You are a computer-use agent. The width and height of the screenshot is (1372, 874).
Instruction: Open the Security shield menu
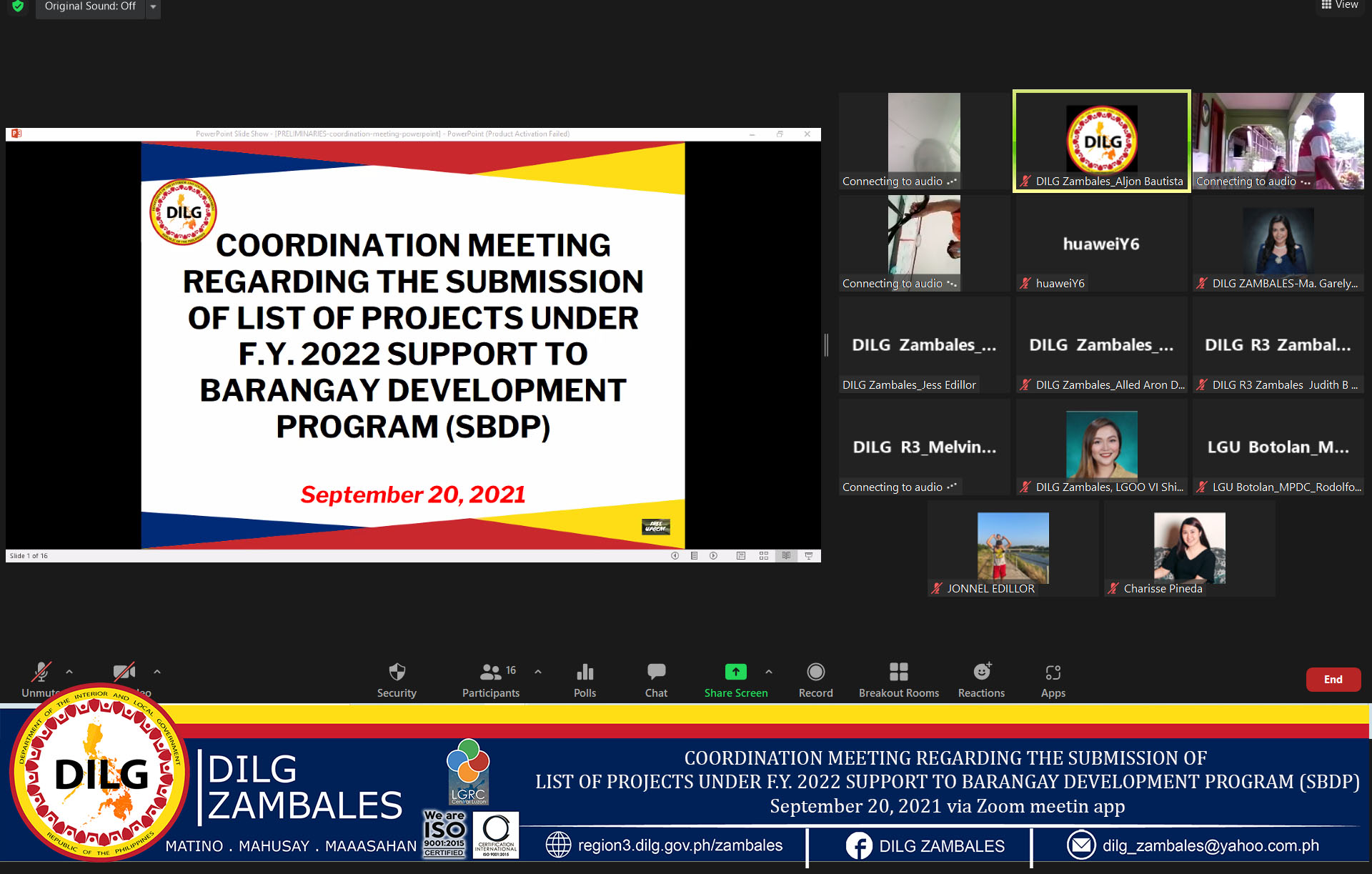(397, 680)
